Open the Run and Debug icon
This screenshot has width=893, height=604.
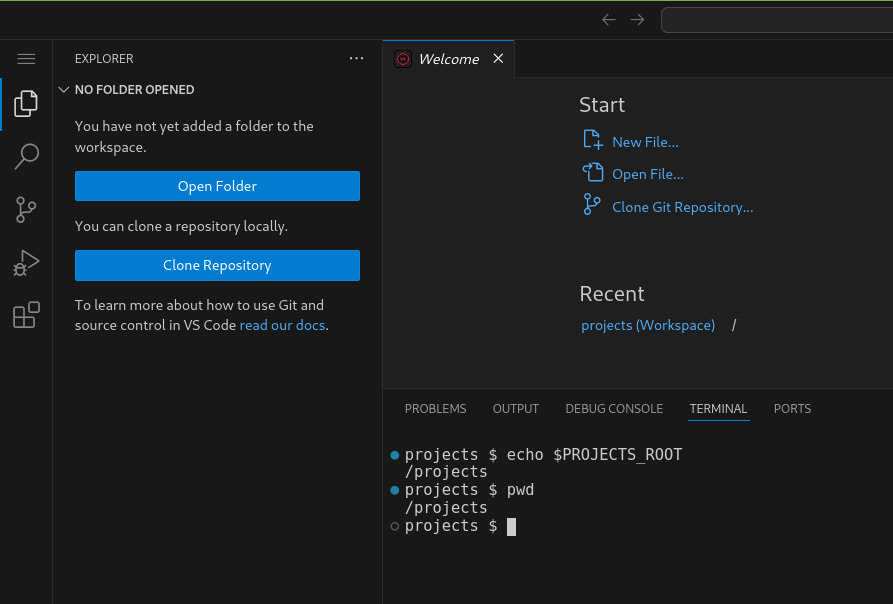click(26, 263)
